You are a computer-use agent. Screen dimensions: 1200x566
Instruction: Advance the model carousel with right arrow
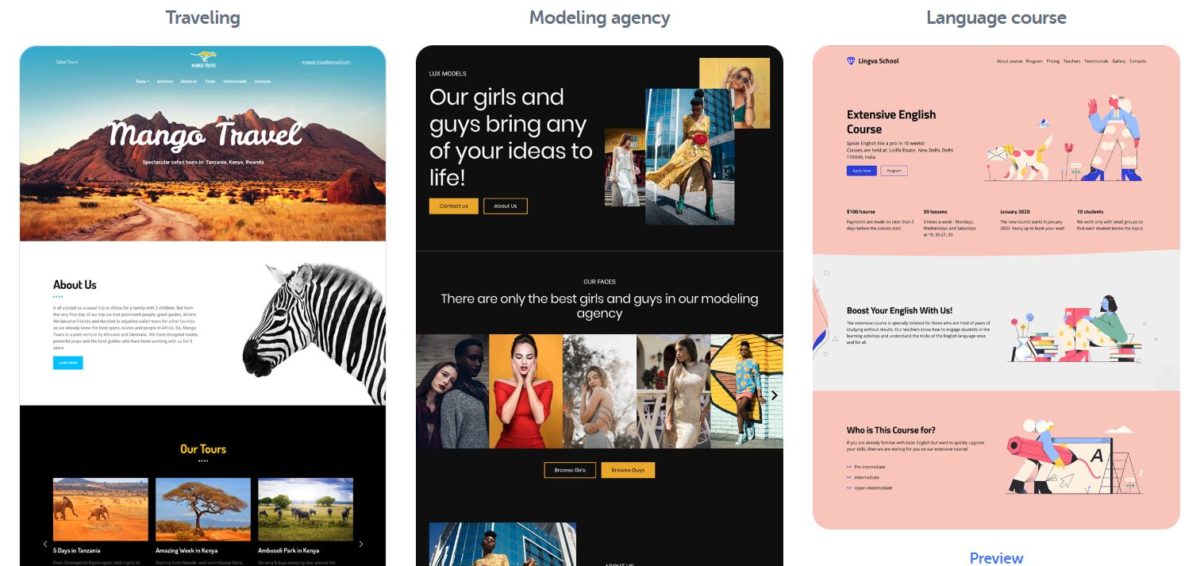[x=774, y=395]
